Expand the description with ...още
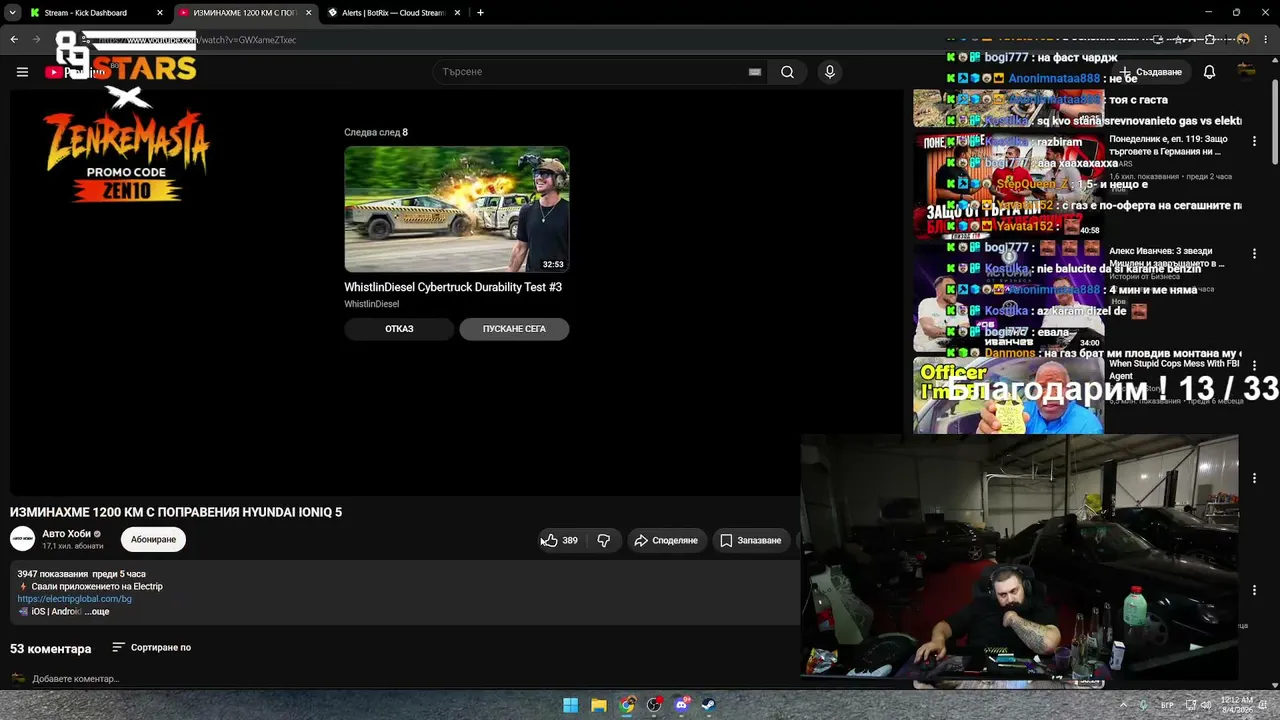 (97, 612)
